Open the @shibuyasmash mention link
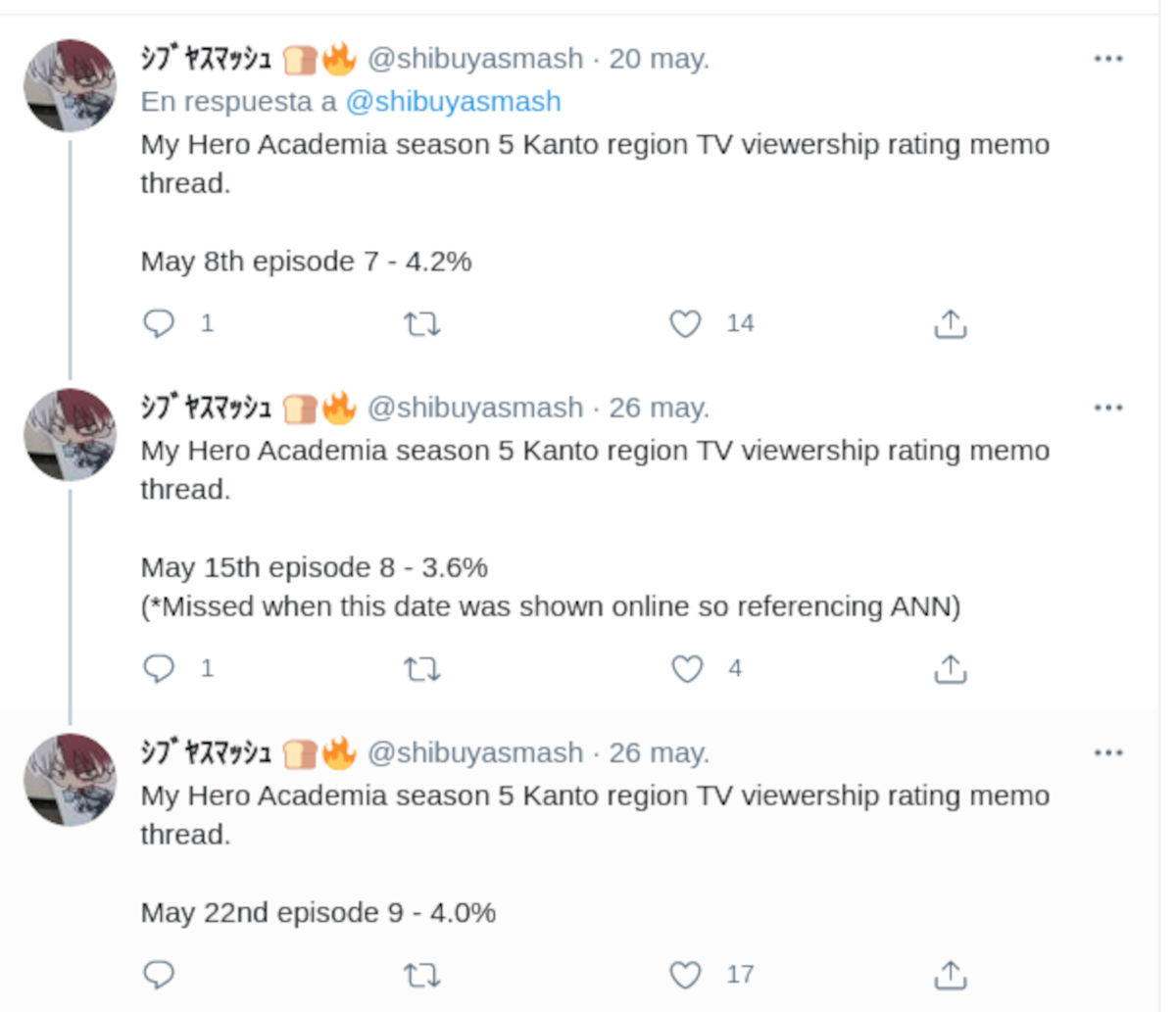 pos(453,101)
